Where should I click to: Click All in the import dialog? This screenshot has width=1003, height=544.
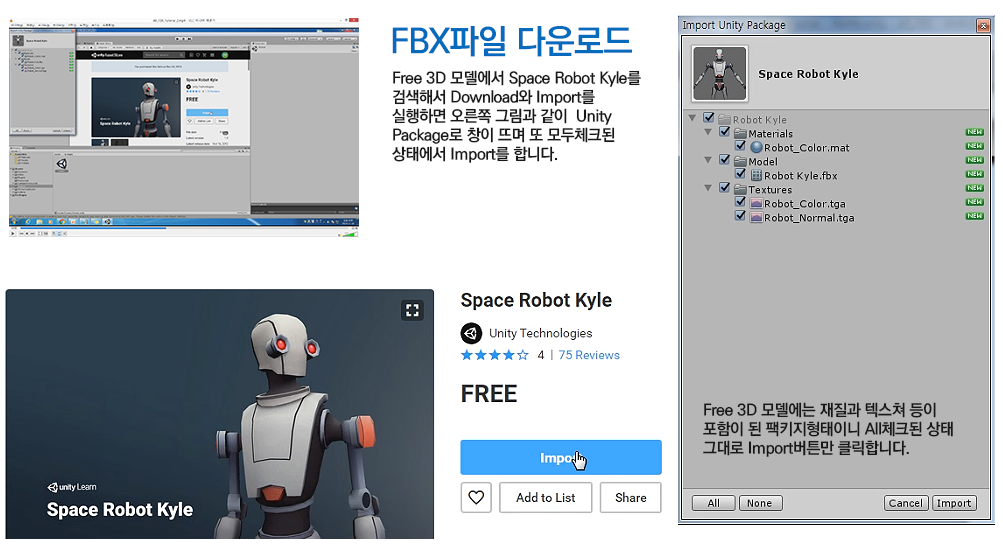coord(714,503)
